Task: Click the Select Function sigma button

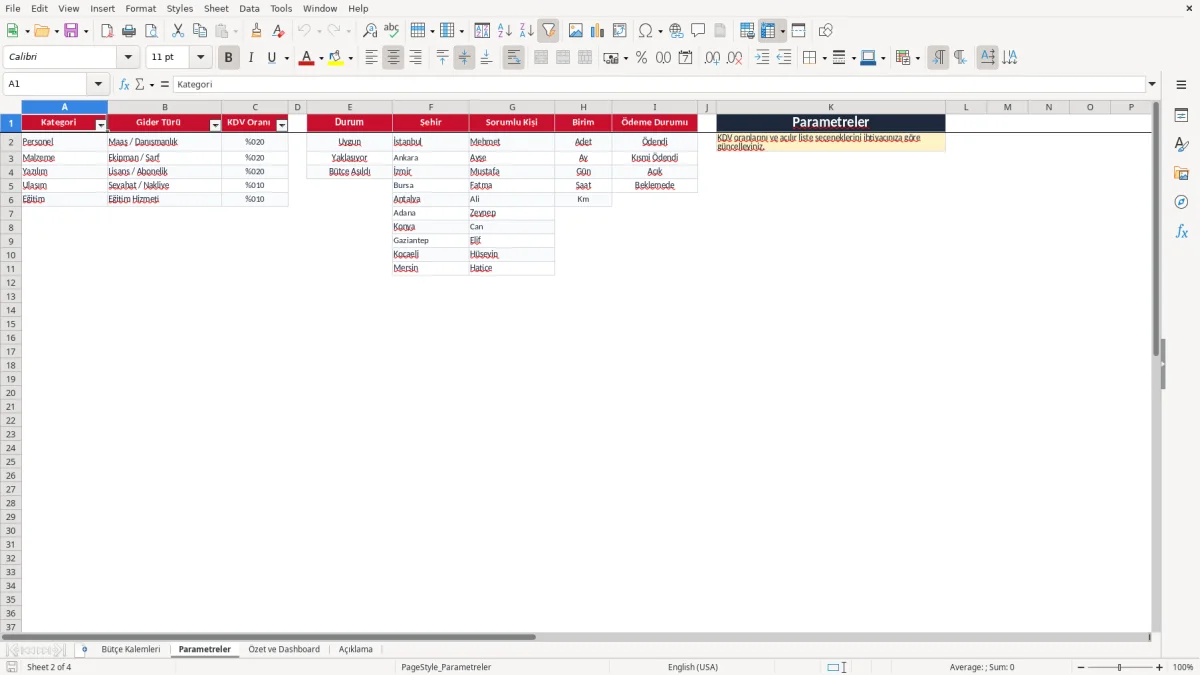Action: (140, 84)
